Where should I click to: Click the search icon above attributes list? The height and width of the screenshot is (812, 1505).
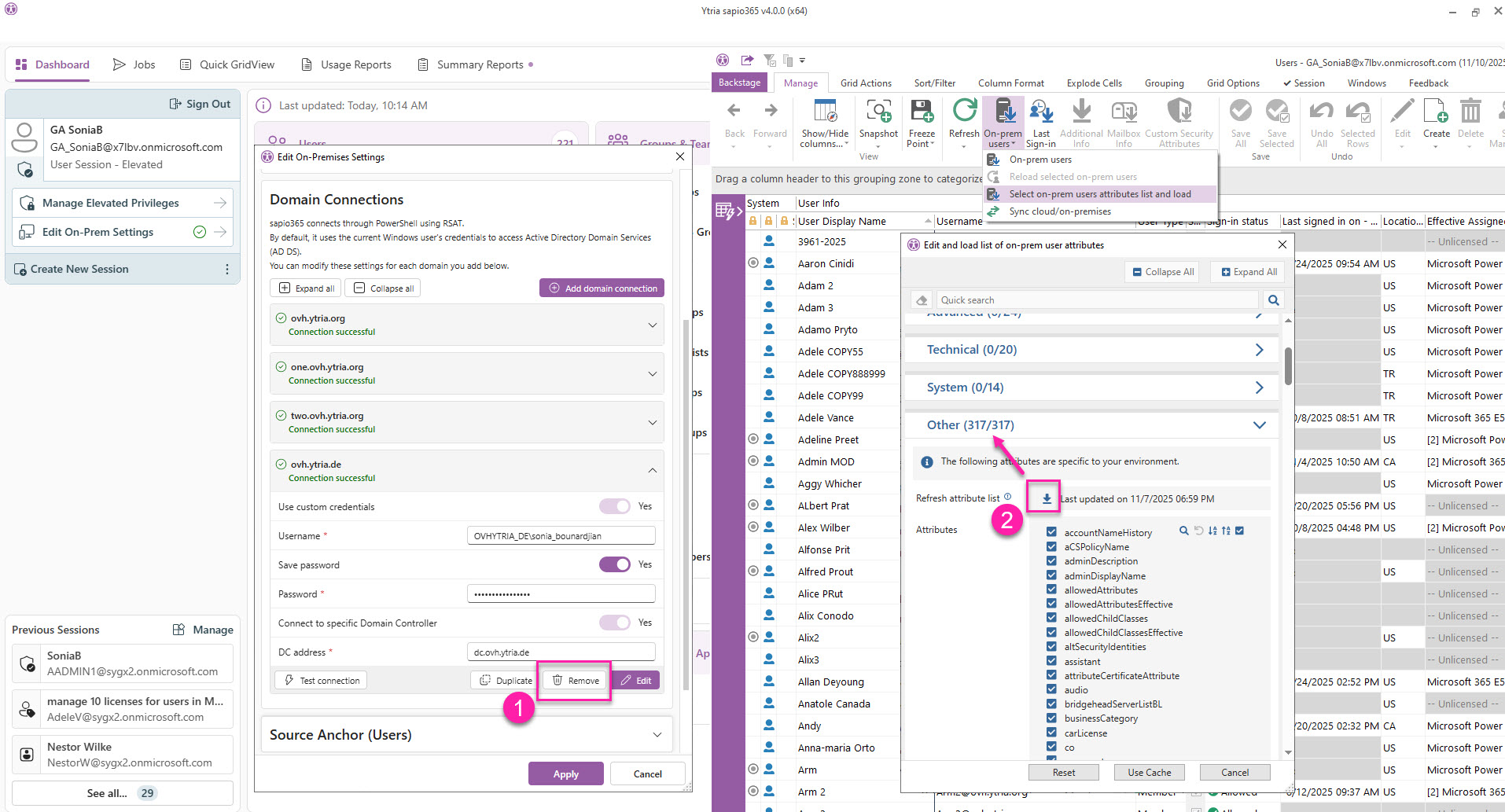pyautogui.click(x=1183, y=531)
